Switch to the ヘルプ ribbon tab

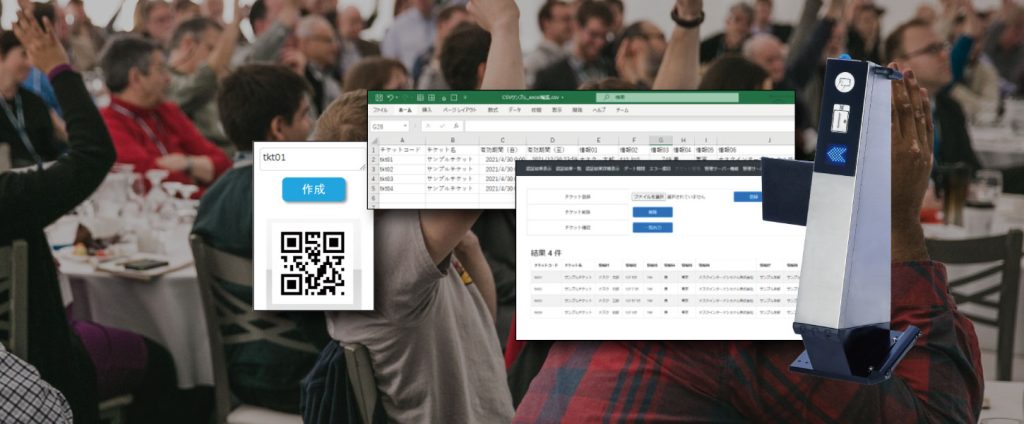599,110
